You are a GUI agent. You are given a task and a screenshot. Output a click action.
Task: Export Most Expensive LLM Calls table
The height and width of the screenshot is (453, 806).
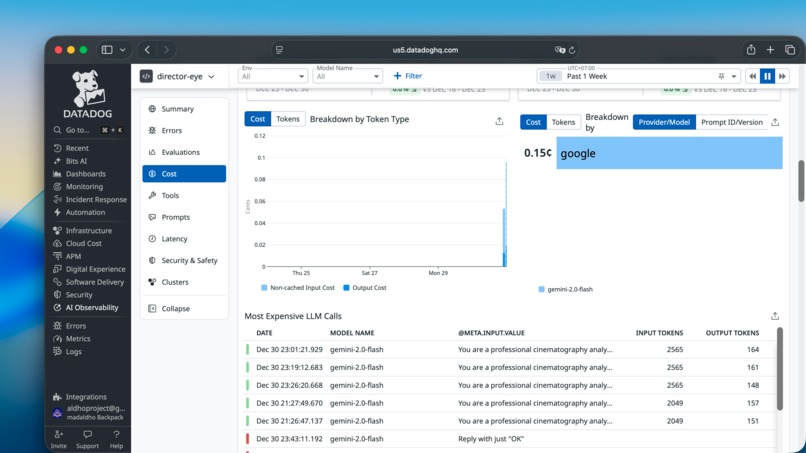click(x=775, y=316)
